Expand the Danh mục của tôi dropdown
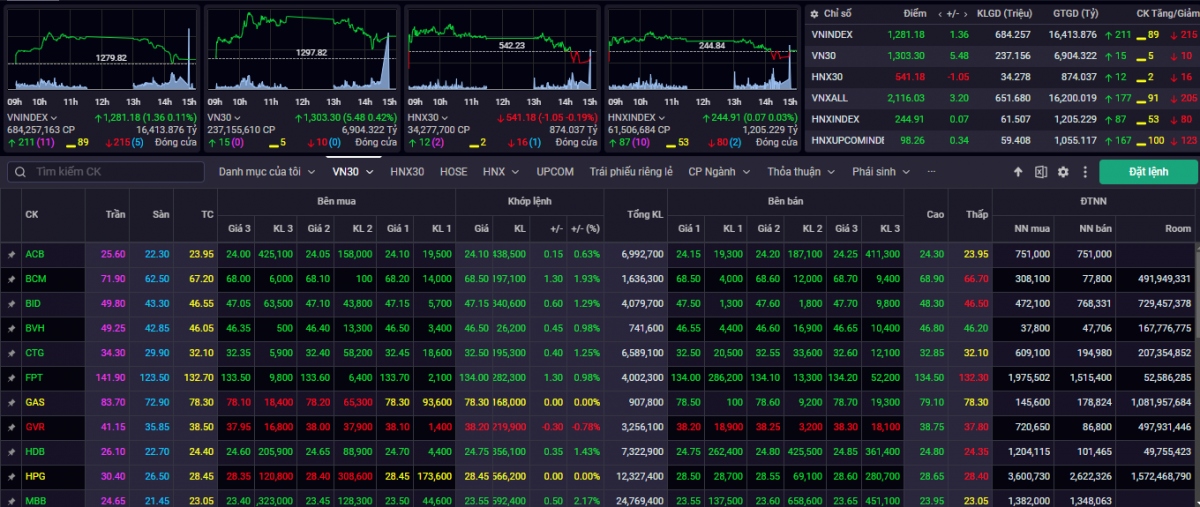Viewport: 1200px width, 507px height. coord(266,172)
